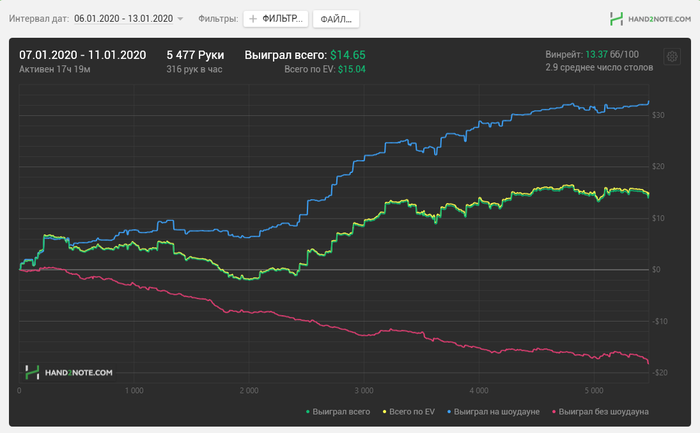The image size is (700, 433).
Task: Click the green total winnings line endpoint
Action: pyautogui.click(x=648, y=196)
